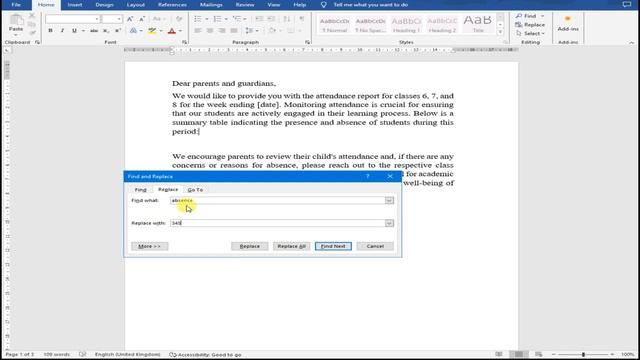Viewport: 640px width, 360px height.
Task: Apply subscript formatting
Action: 106,31
